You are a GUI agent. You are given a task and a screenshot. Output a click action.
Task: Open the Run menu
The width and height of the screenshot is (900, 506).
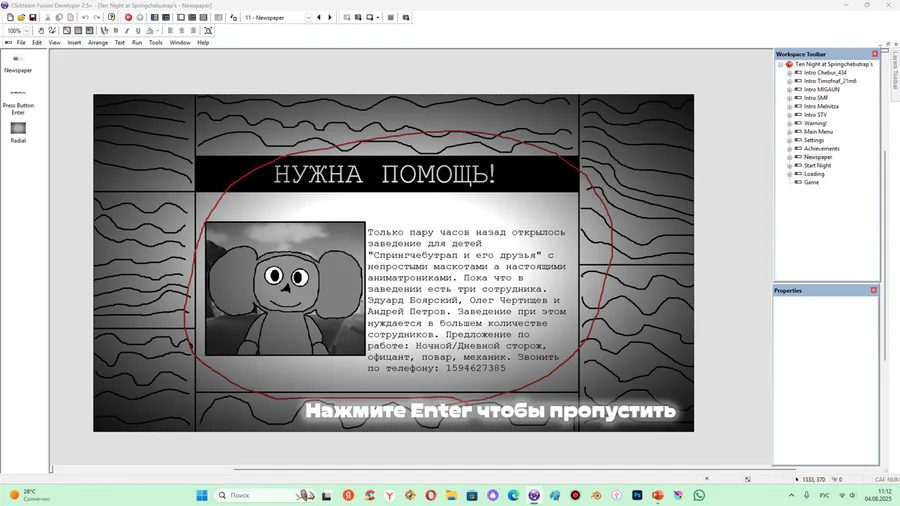point(137,42)
